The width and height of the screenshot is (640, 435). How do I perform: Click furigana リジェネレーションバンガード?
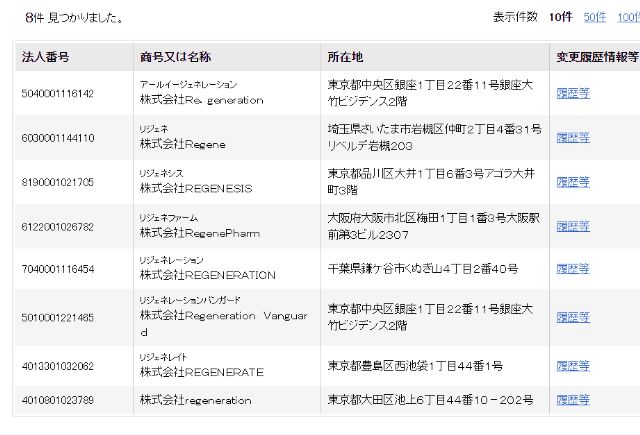click(x=190, y=301)
